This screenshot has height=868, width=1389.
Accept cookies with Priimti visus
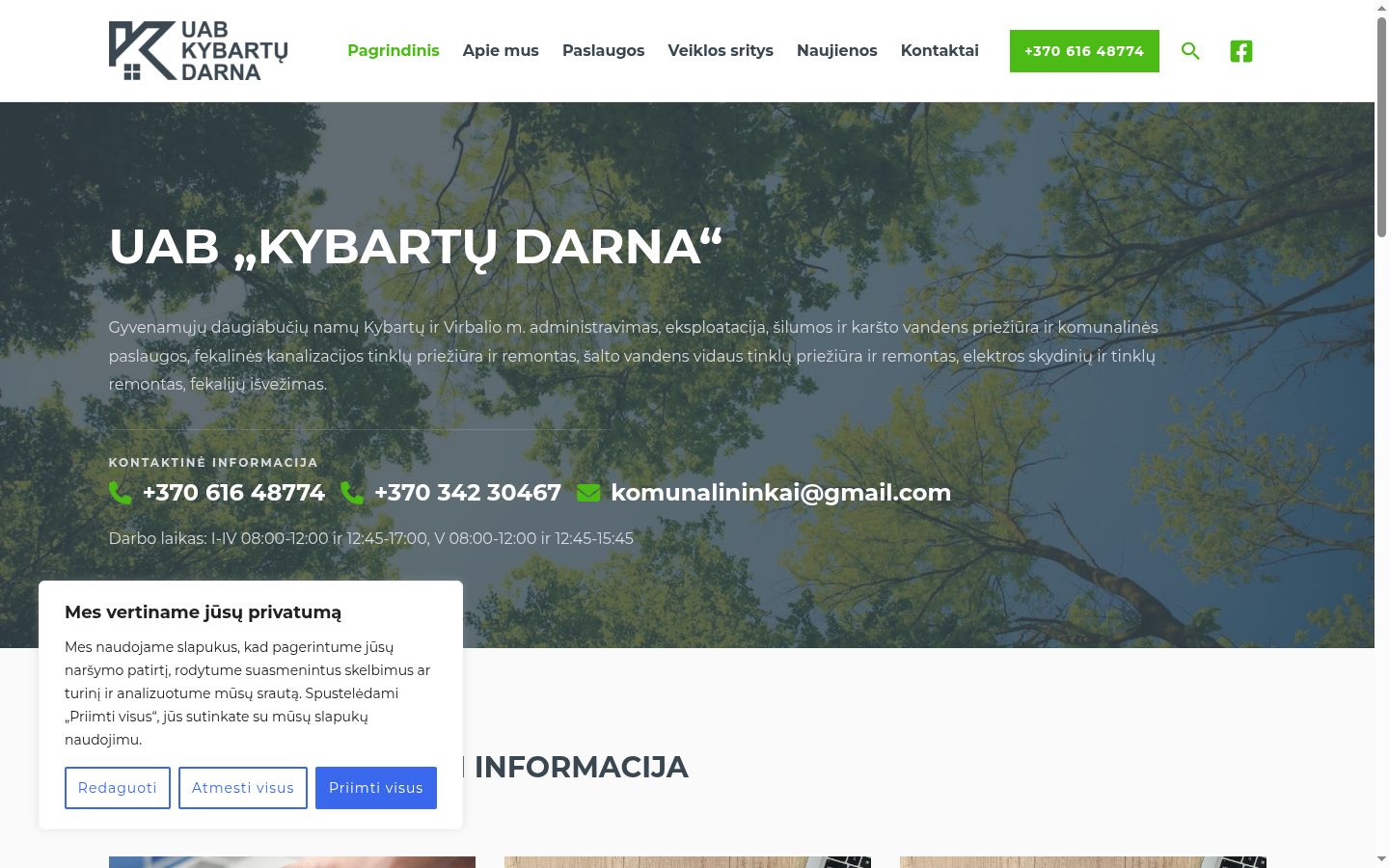click(x=376, y=788)
